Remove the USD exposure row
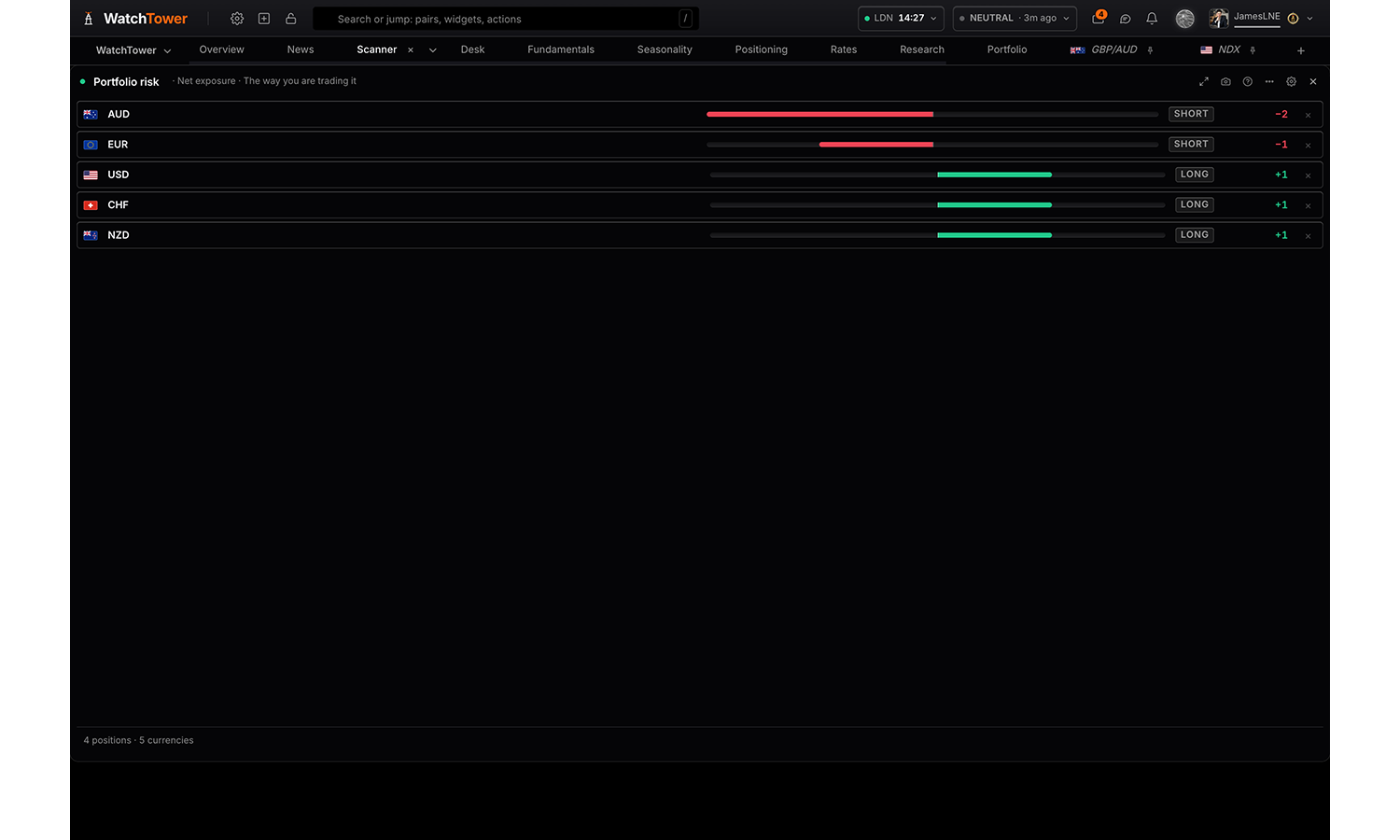This screenshot has width=1400, height=840. (1309, 175)
